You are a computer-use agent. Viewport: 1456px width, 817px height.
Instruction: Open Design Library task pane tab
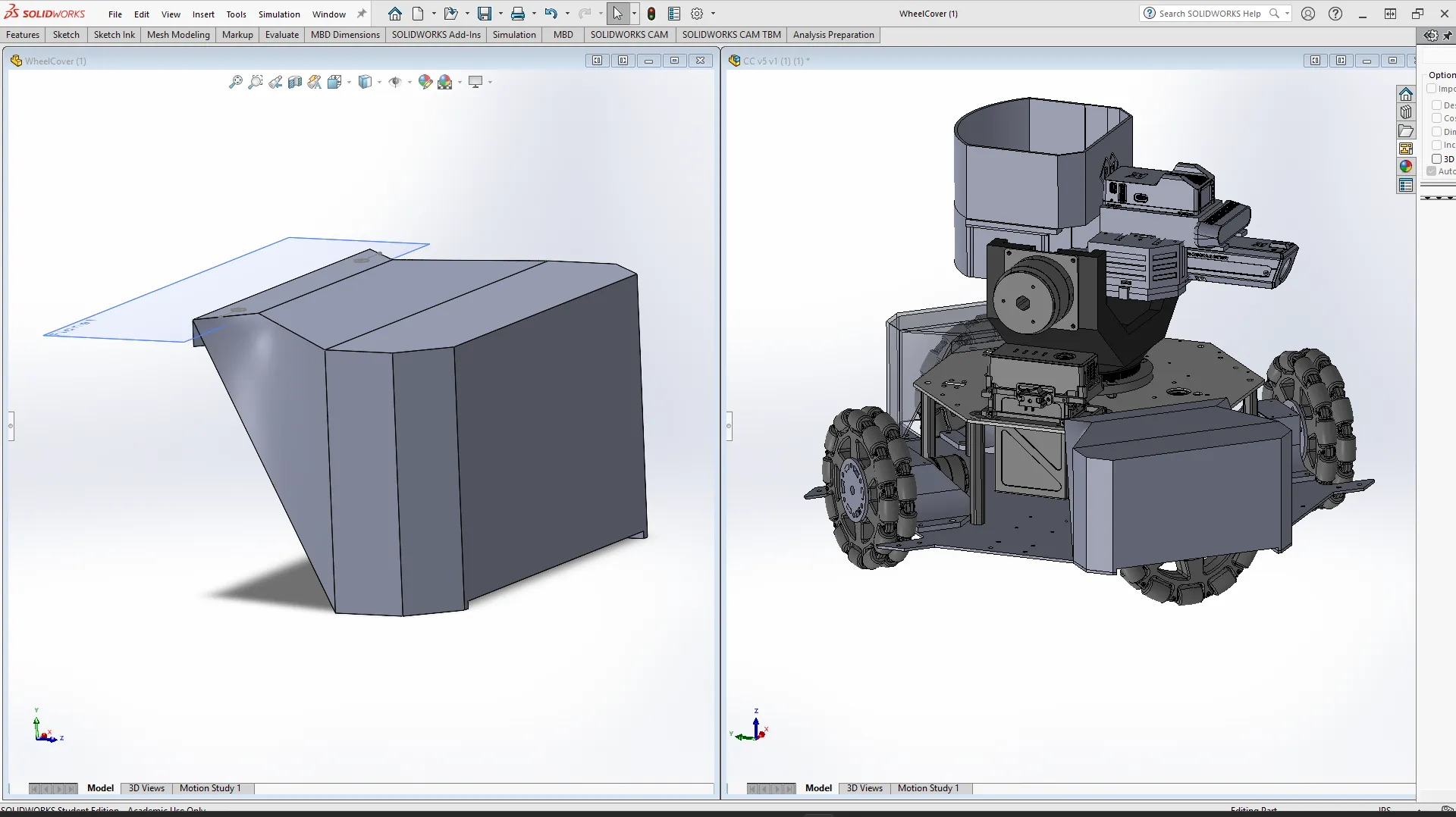click(x=1406, y=112)
